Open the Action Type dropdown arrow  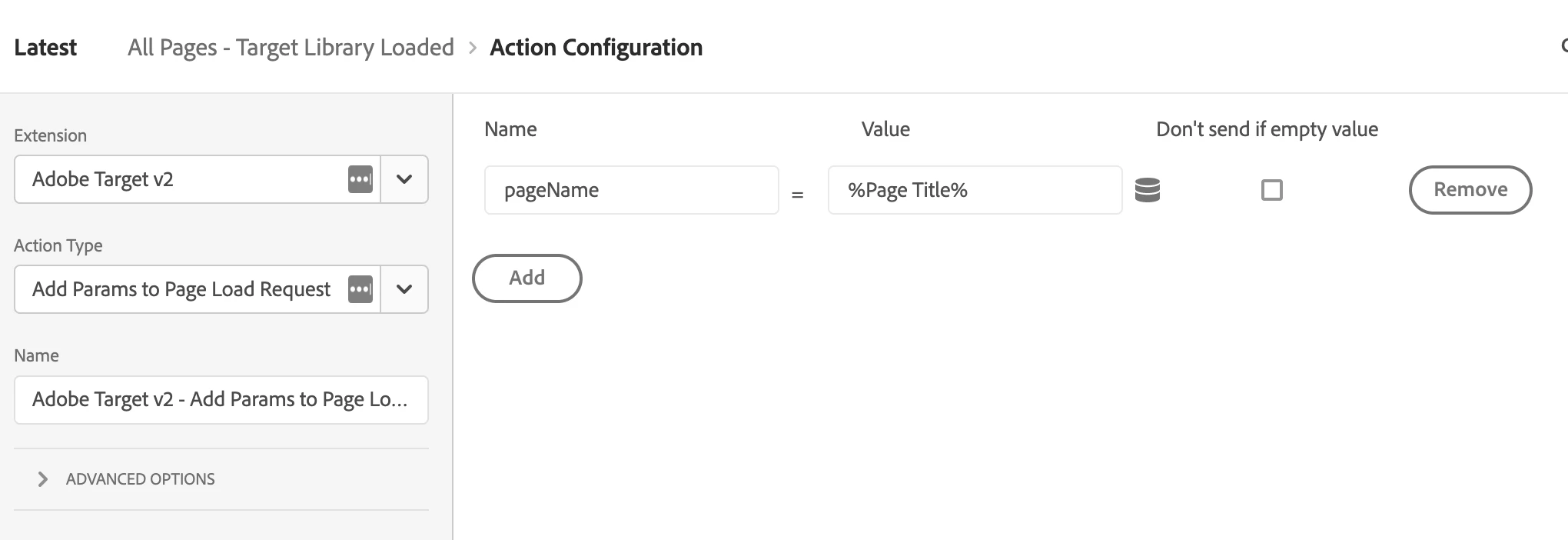tap(404, 289)
